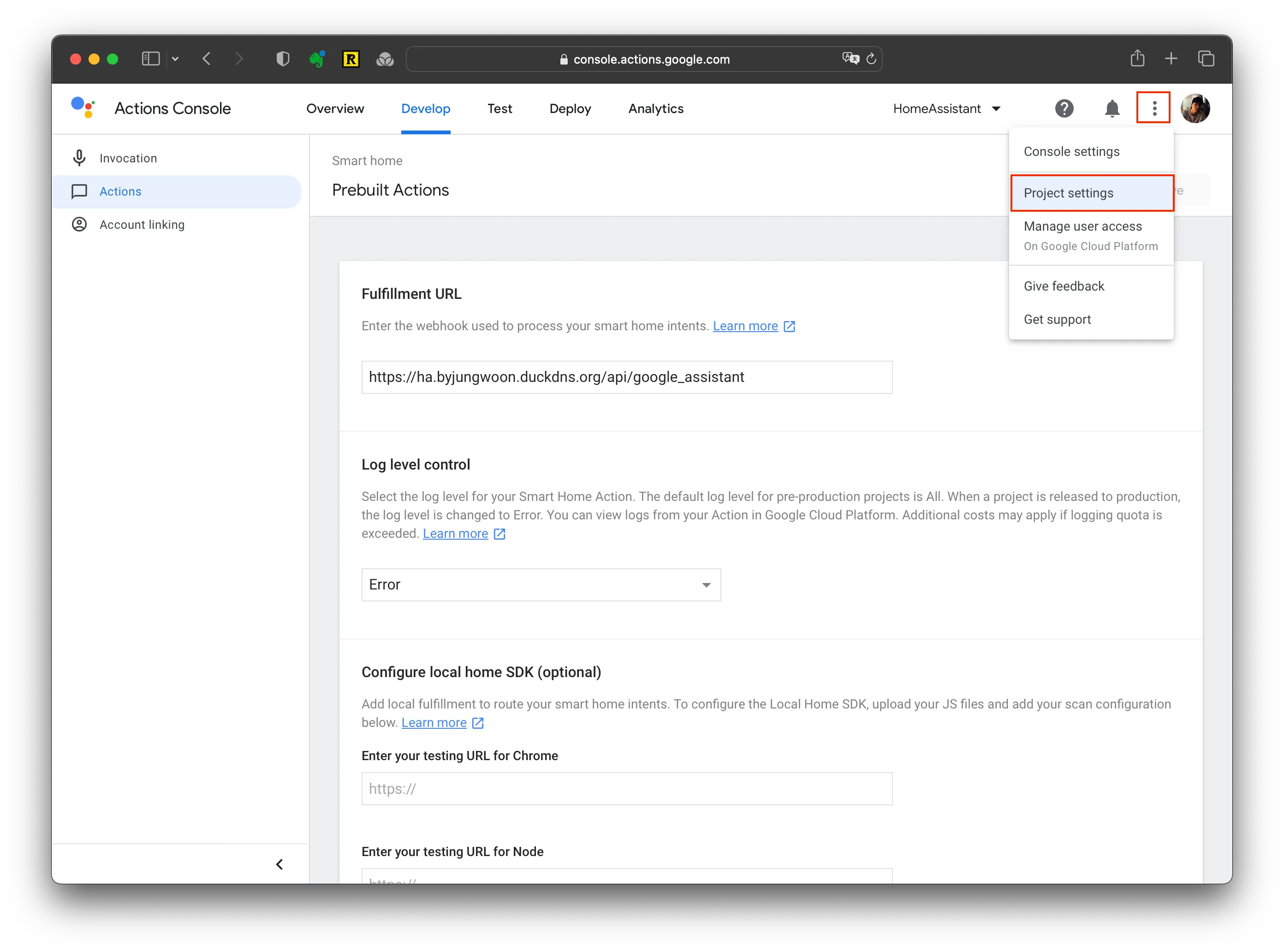The height and width of the screenshot is (952, 1284).
Task: Select Get support from the menu
Action: click(1090, 319)
